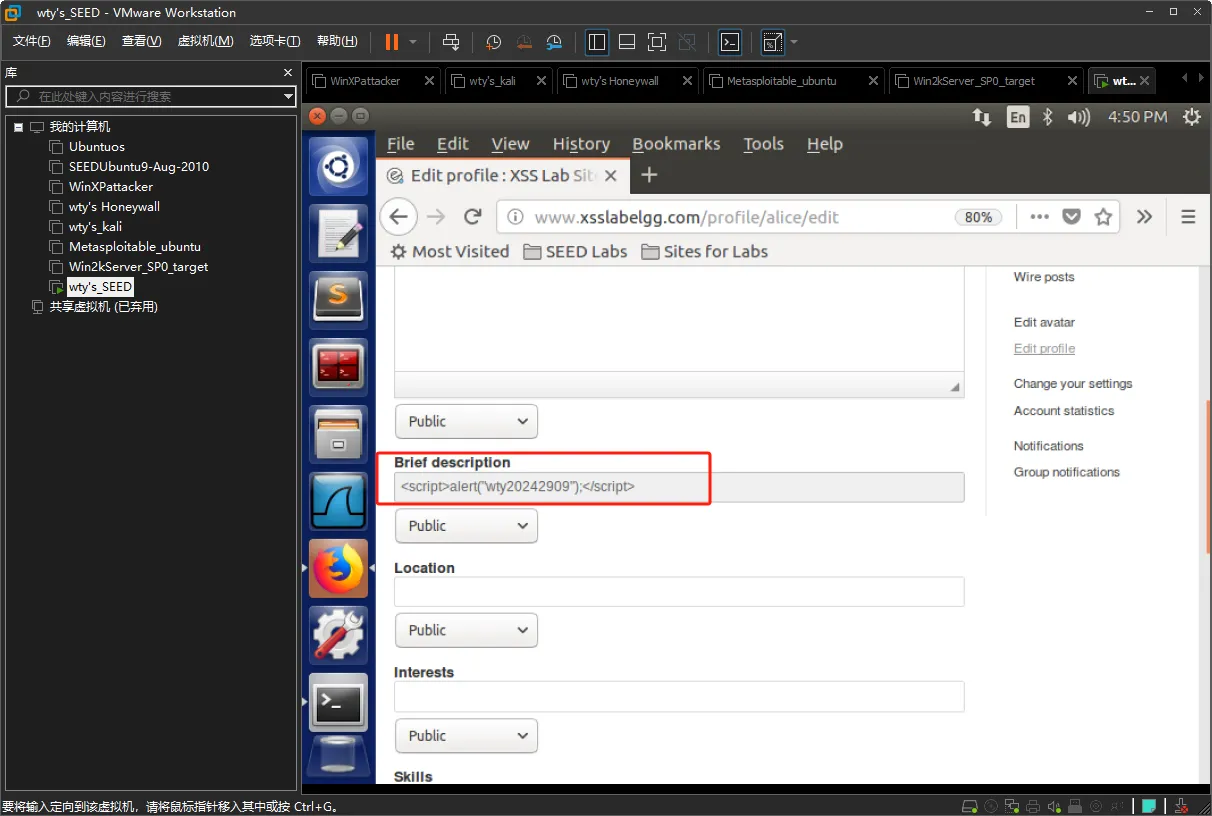Viewport: 1212px width, 816px height.
Task: Open Firefox Tools menu
Action: pyautogui.click(x=763, y=144)
